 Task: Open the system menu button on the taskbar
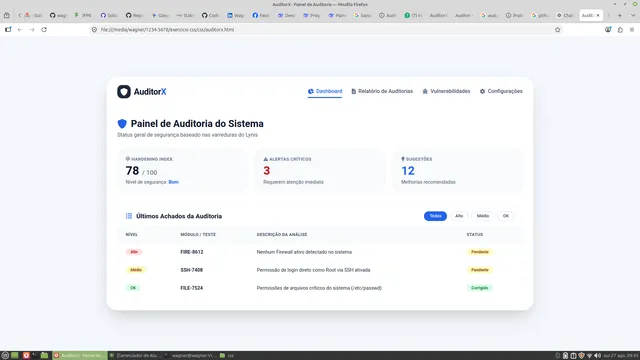tap(5, 356)
